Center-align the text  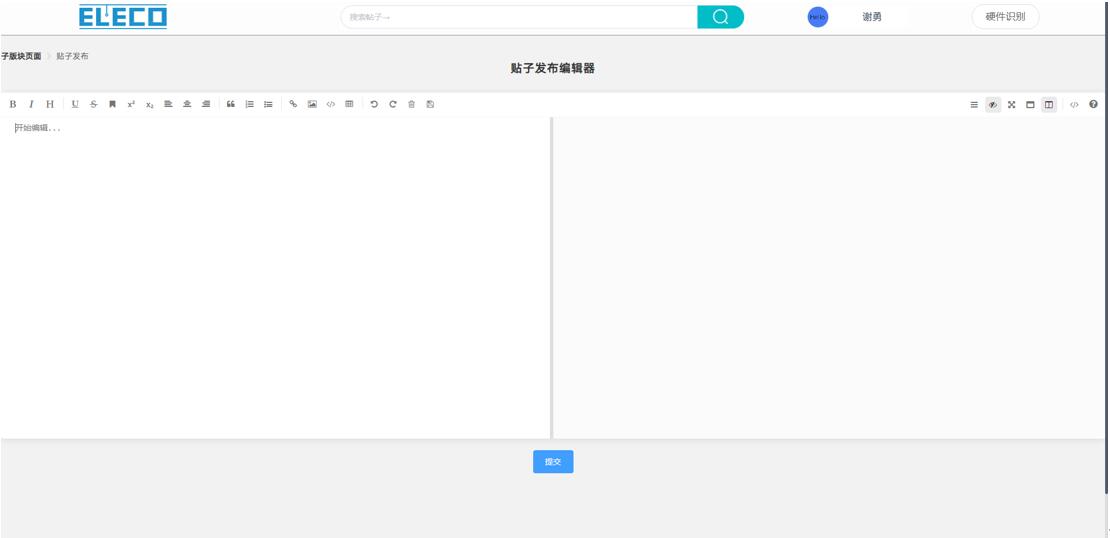click(187, 104)
